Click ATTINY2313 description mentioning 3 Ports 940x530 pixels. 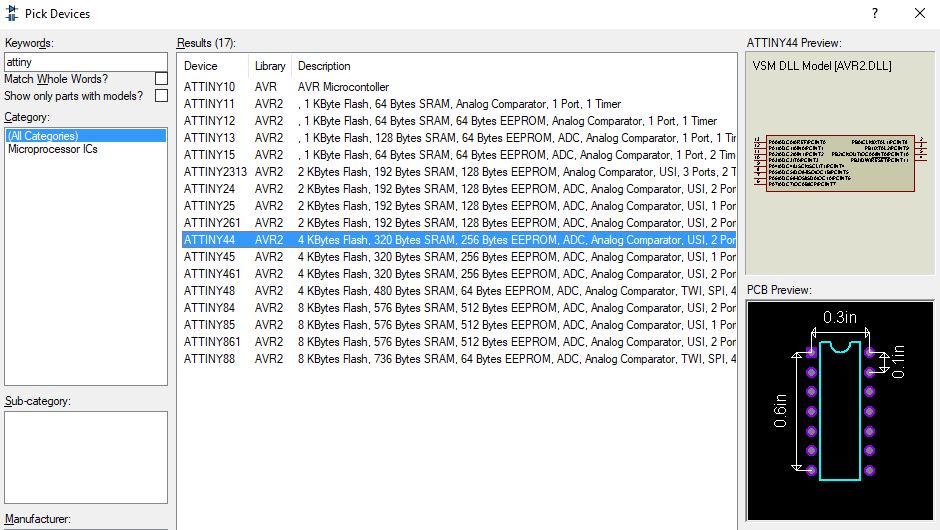point(517,171)
